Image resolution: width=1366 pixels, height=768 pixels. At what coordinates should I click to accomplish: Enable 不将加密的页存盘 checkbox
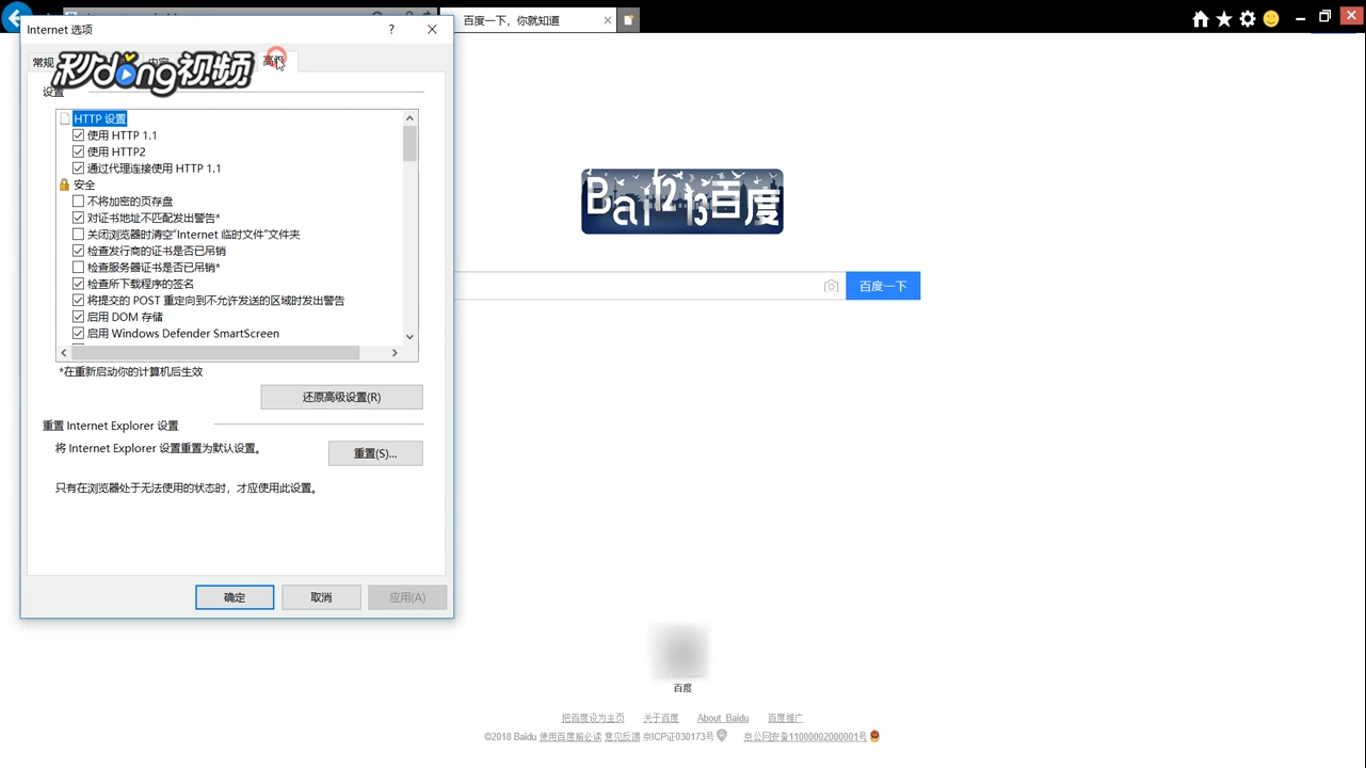(x=79, y=201)
